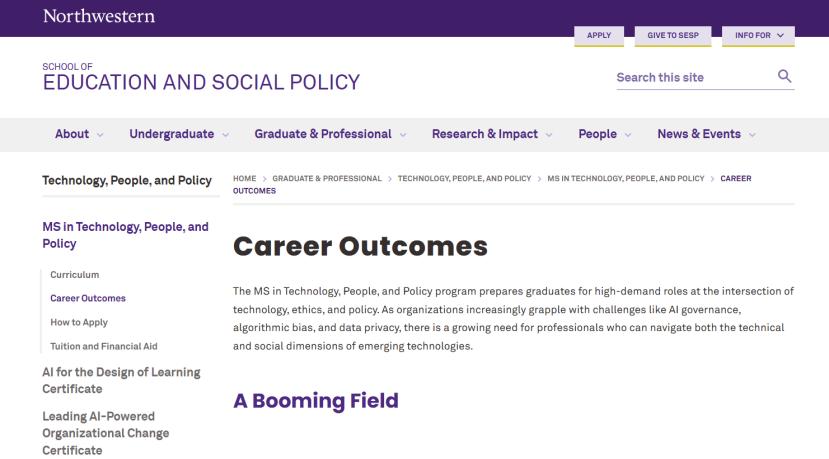Screen dimensions: 829x459
Task: Open Tuition and Financial Aid page
Action: pos(104,346)
